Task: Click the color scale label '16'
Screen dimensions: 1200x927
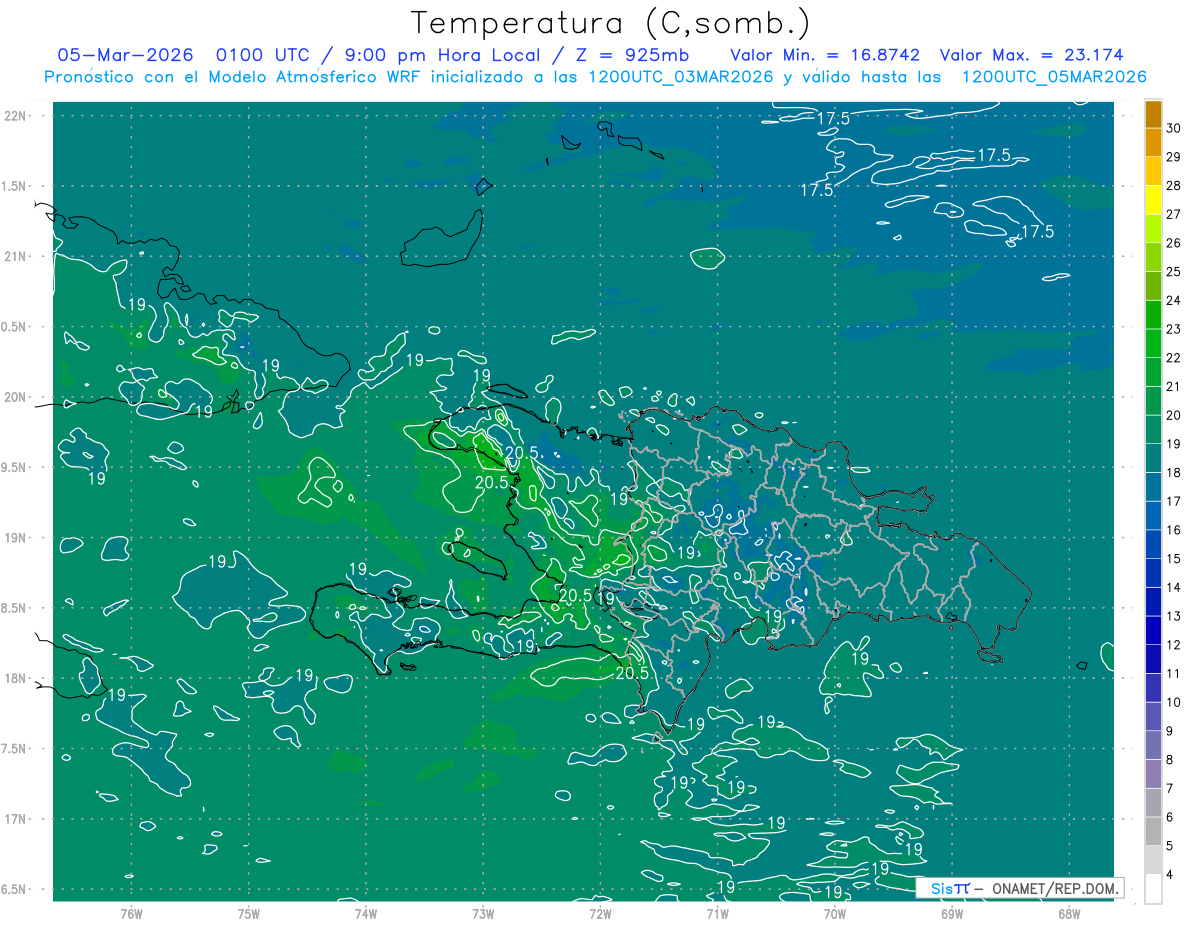Action: [1173, 530]
